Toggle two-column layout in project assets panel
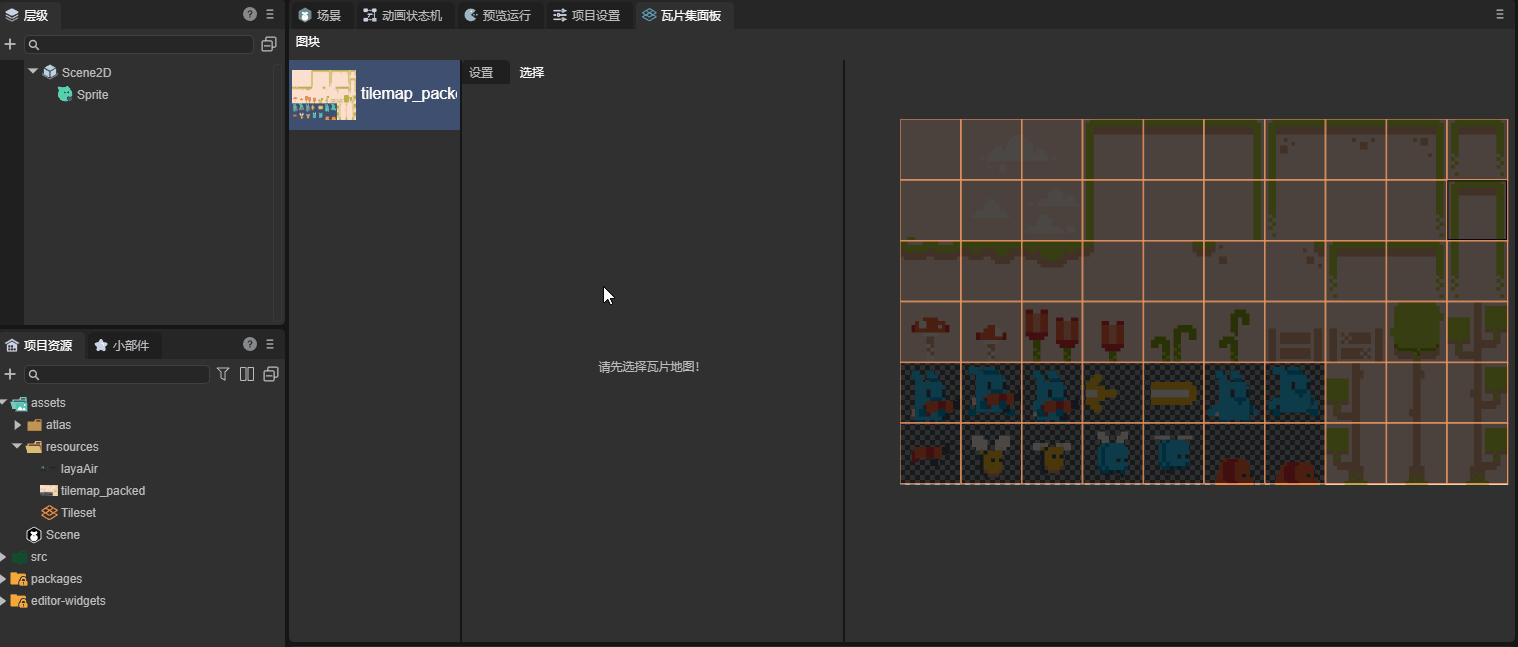Image resolution: width=1518 pixels, height=647 pixels. point(247,374)
